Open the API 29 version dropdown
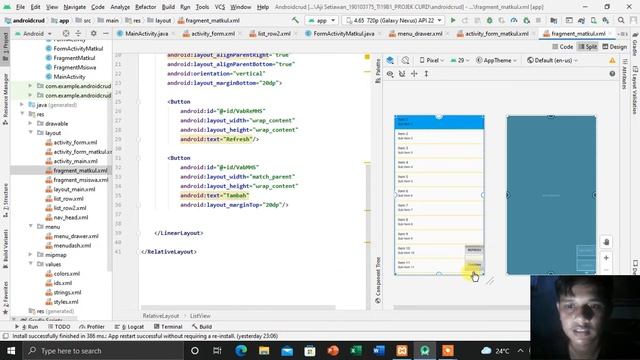640x360 pixels. click(x=460, y=60)
